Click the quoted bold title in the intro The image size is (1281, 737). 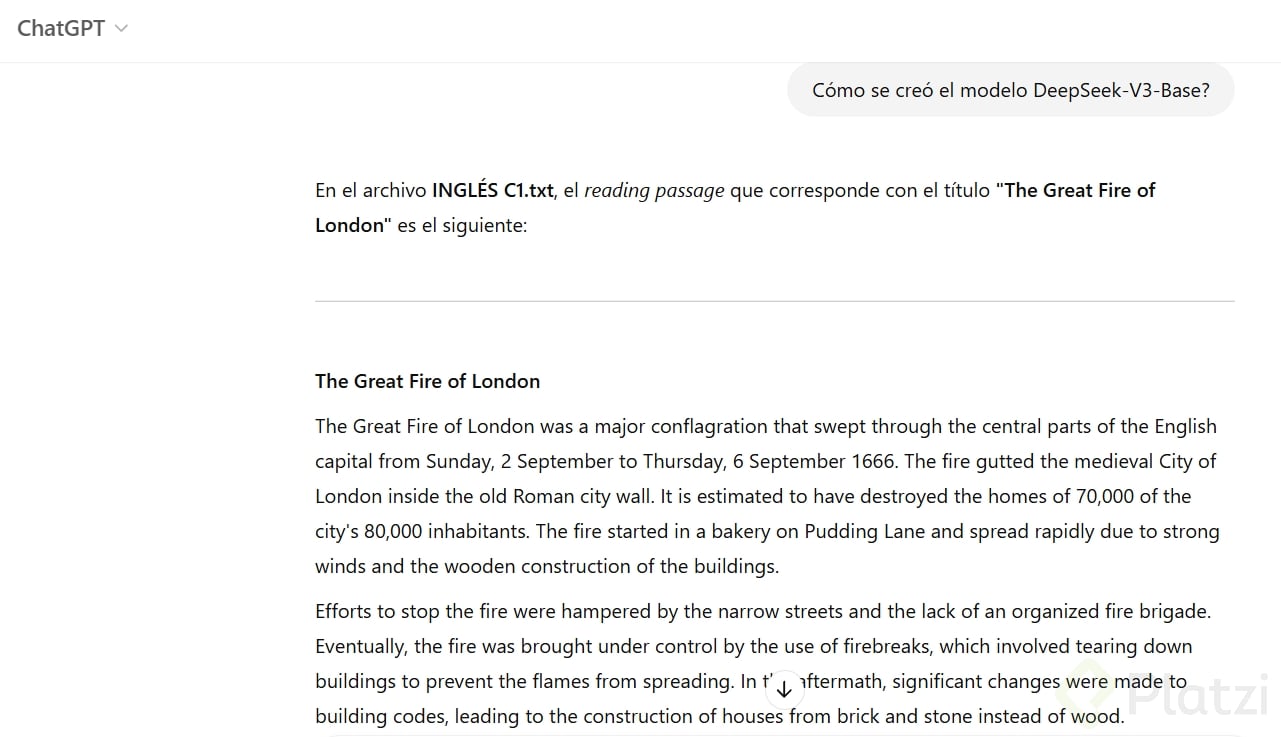click(x=1079, y=190)
